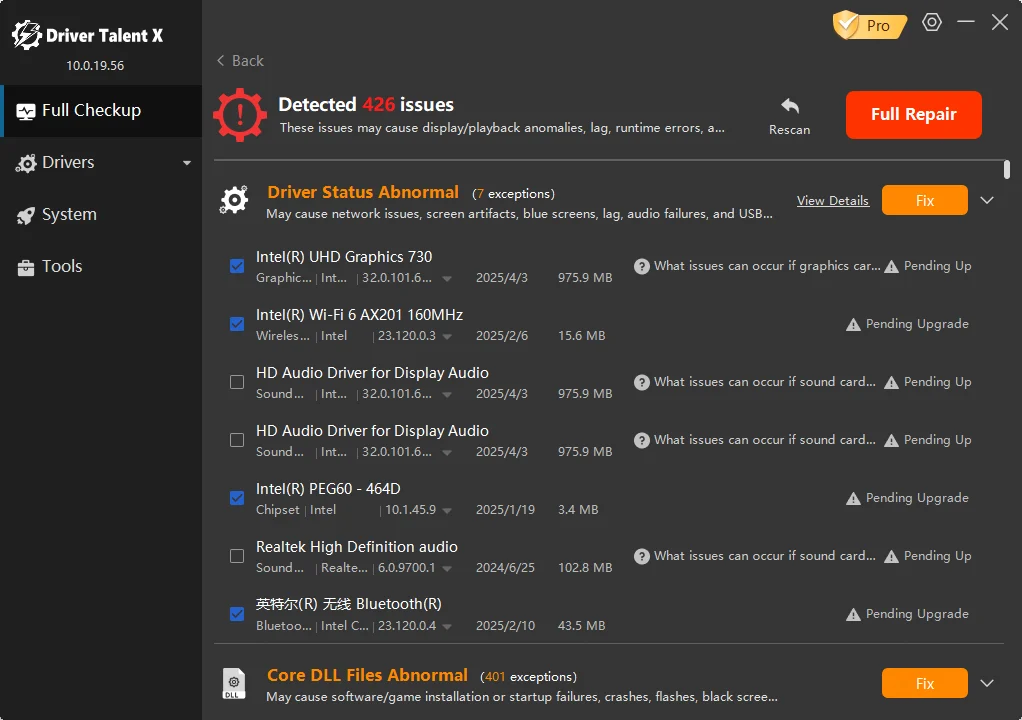Click the Rescan arrow icon

point(789,106)
